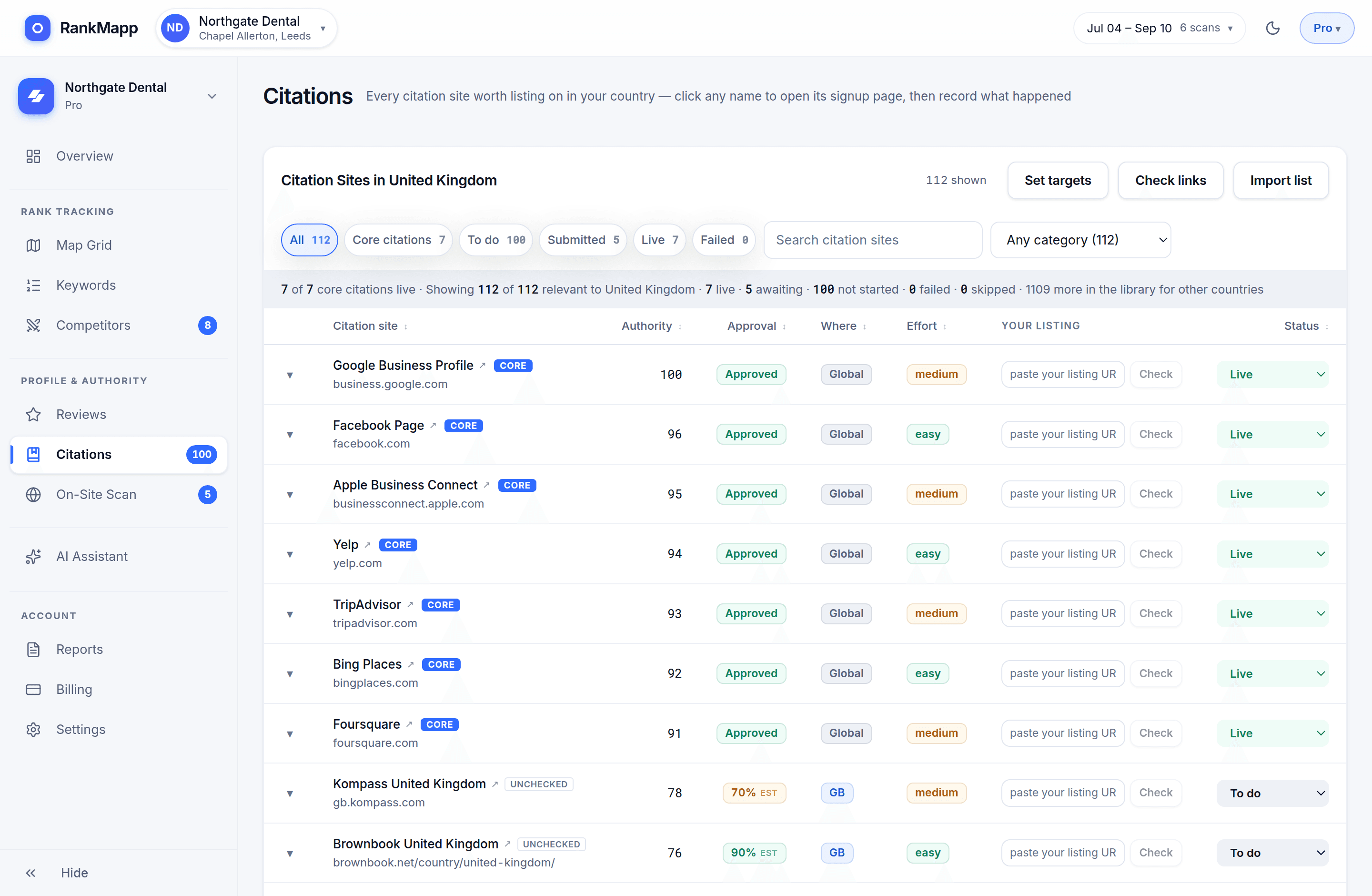Expand the TripAdvisor row details

290,614
